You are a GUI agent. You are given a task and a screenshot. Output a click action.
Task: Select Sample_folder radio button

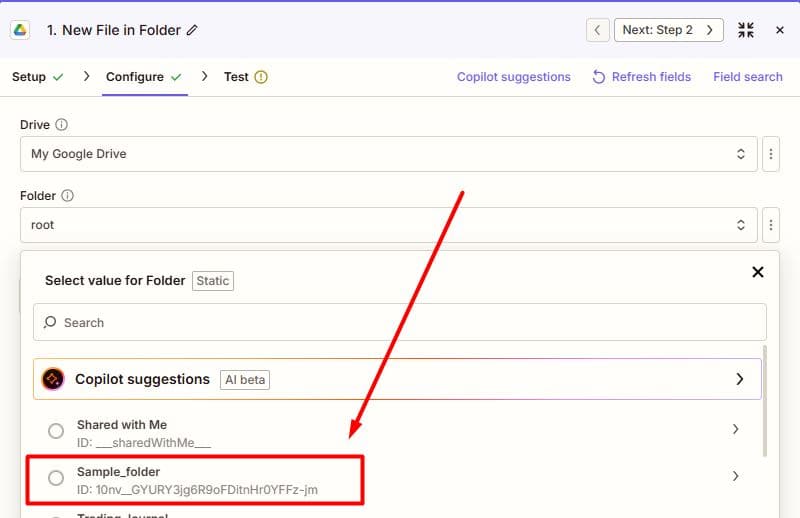56,478
